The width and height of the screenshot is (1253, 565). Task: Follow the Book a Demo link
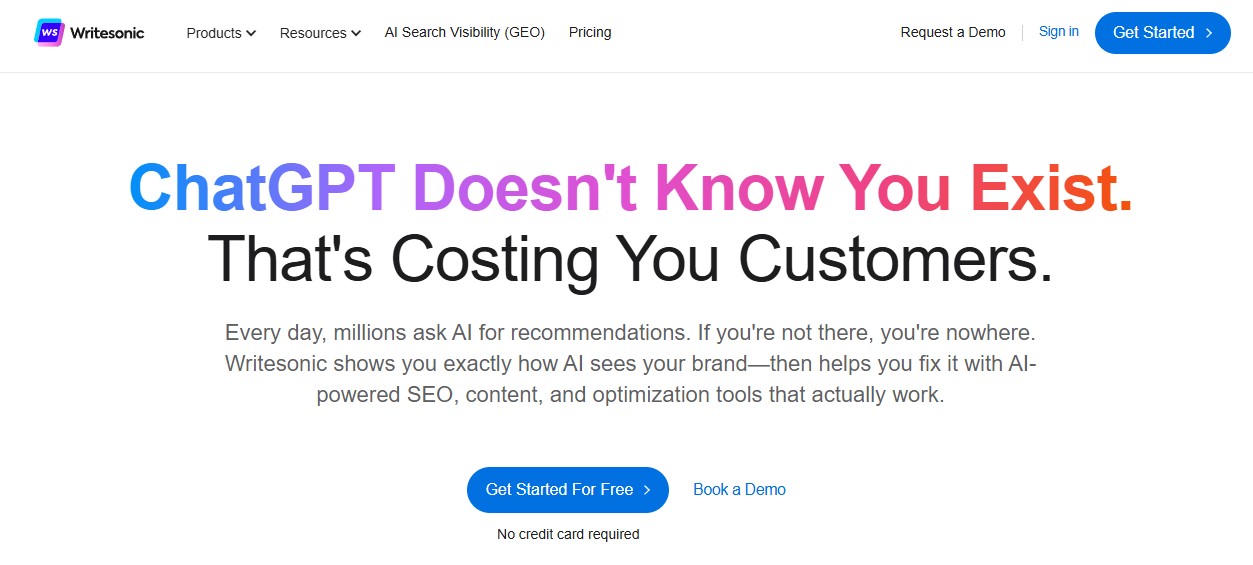point(739,489)
